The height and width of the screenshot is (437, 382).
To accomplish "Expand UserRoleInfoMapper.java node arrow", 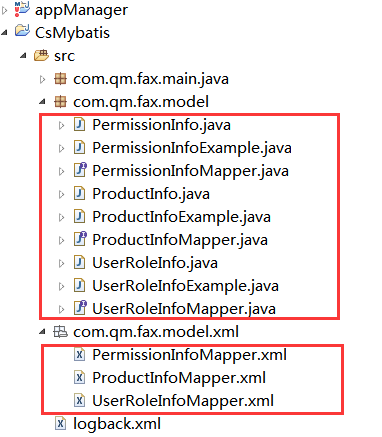I will click(61, 309).
